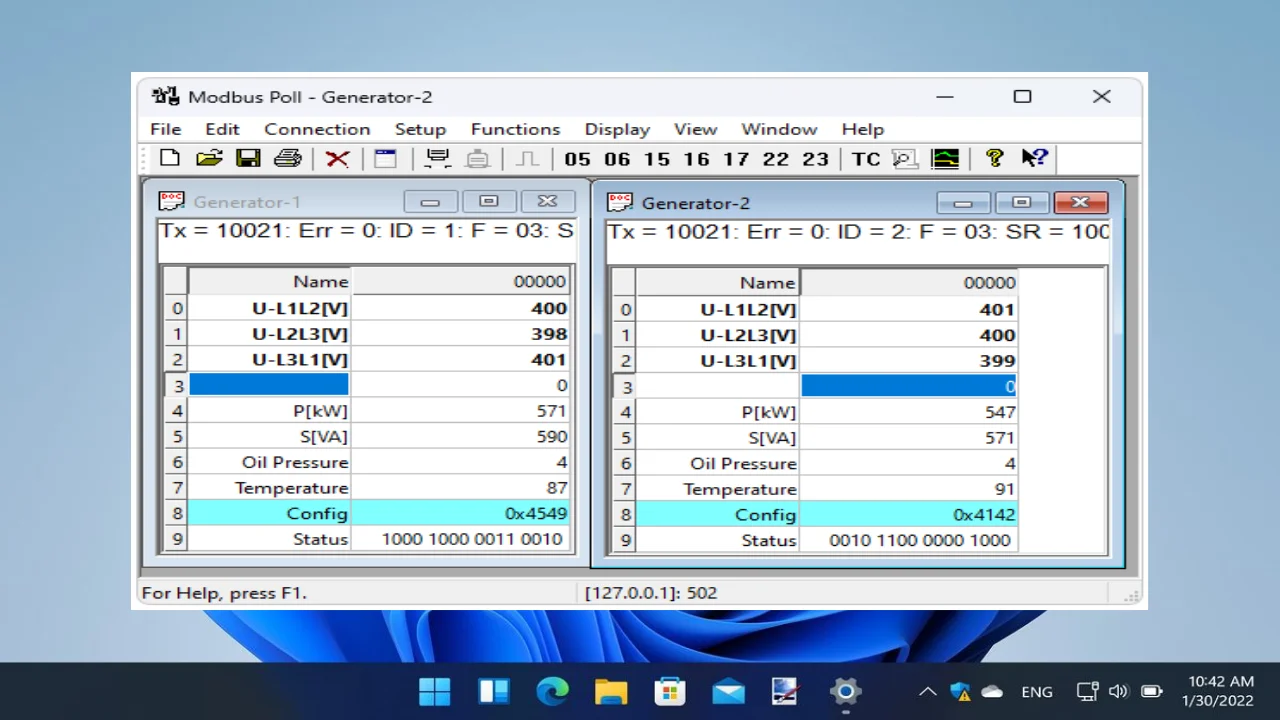Close the Generator-2 child window with red X
This screenshot has height=720, width=1280.
[x=1080, y=203]
